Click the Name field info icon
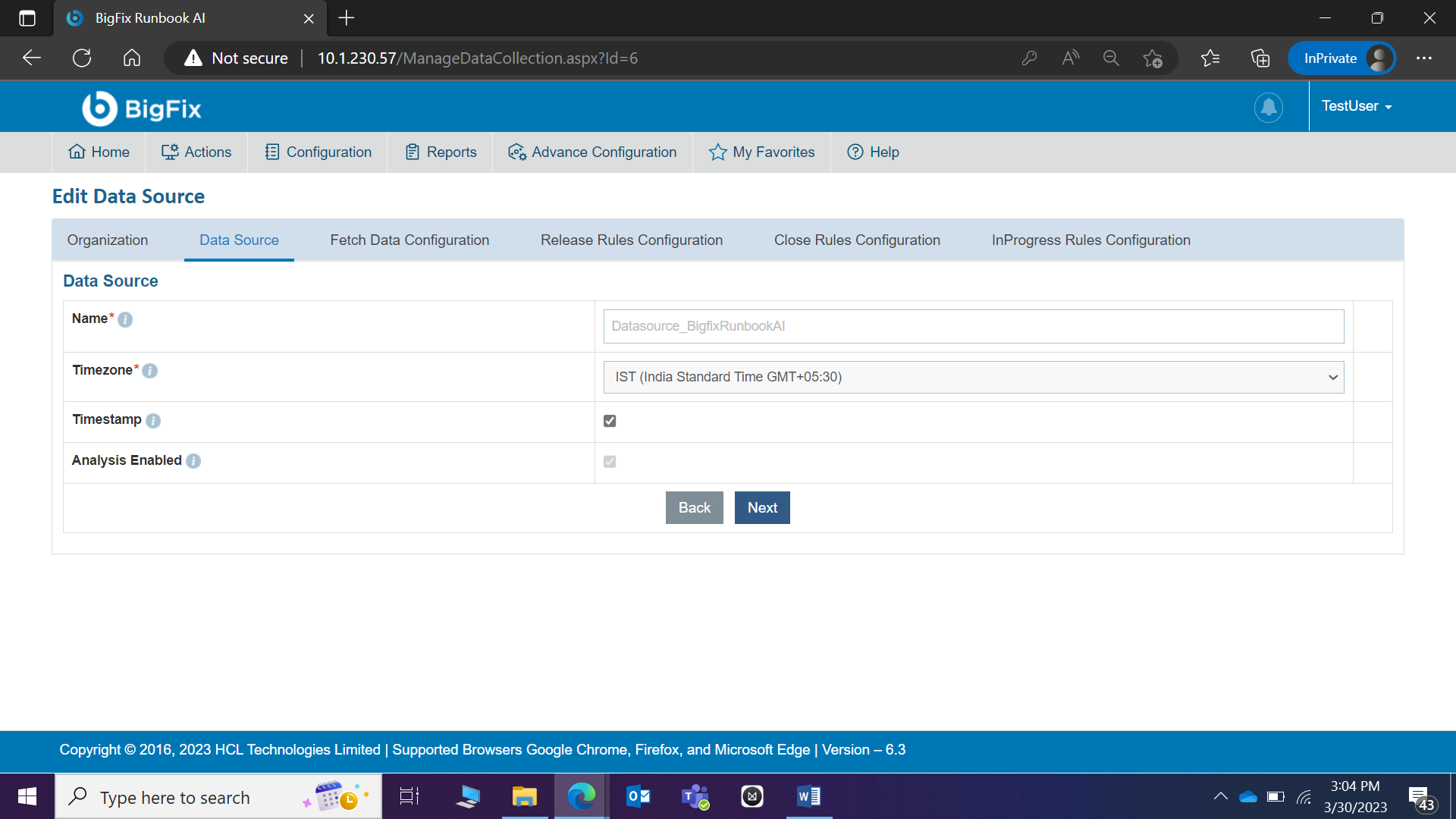 (x=125, y=320)
